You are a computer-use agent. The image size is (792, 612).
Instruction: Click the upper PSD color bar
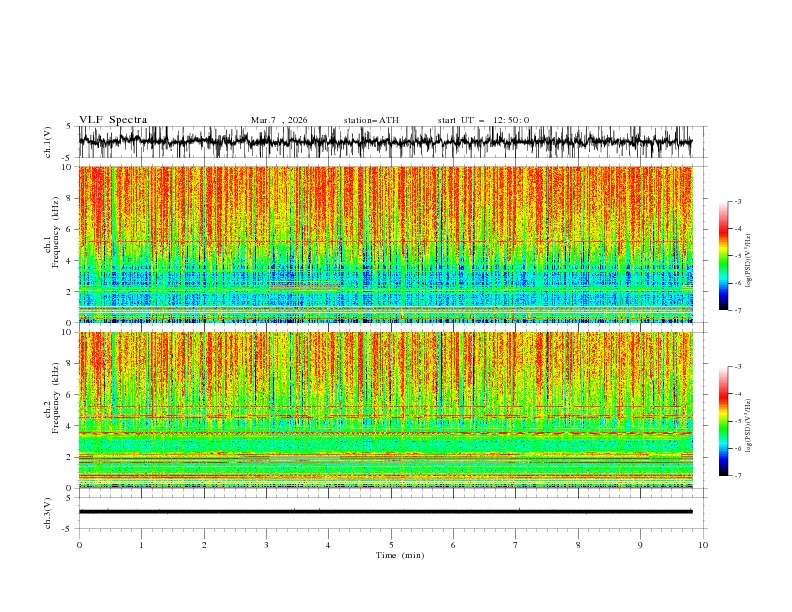723,256
